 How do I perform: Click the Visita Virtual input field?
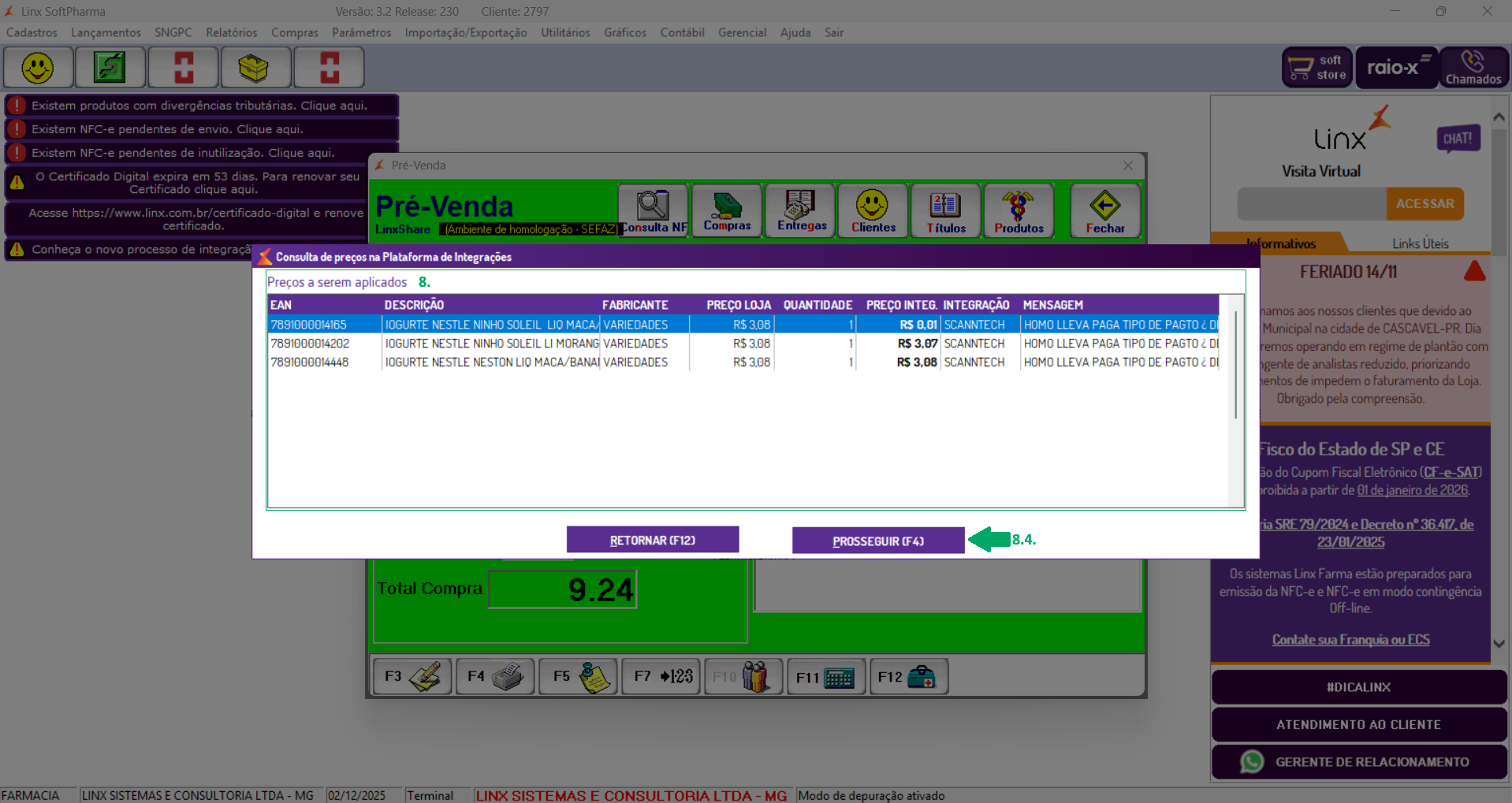[1312, 203]
